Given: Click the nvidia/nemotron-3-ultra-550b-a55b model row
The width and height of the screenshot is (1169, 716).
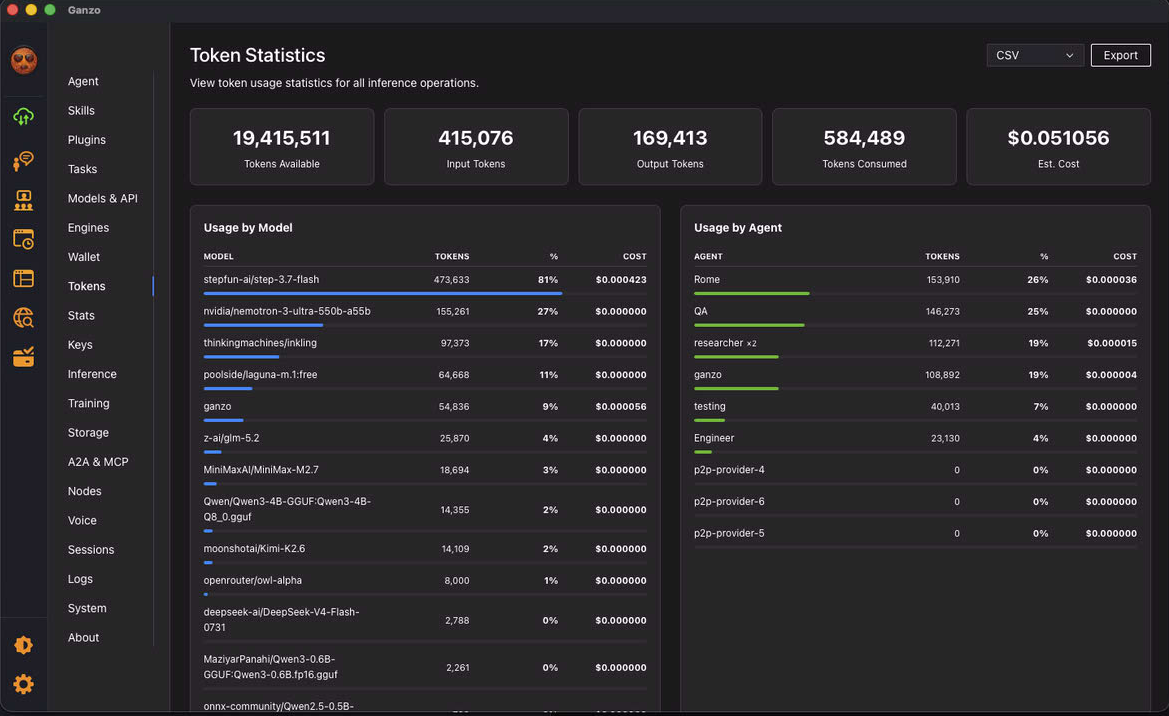Looking at the screenshot, I should [425, 313].
